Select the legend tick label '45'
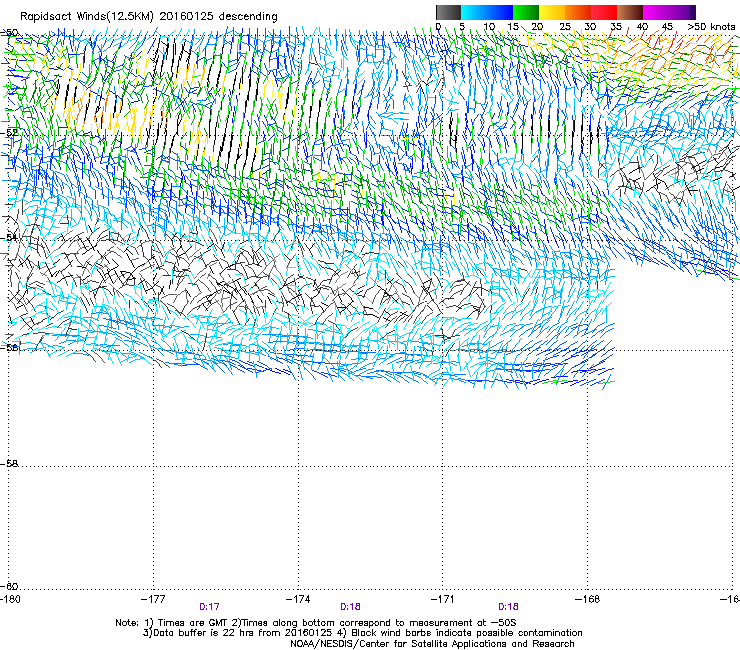Screen dimensions: 740x650 [x=667, y=26]
